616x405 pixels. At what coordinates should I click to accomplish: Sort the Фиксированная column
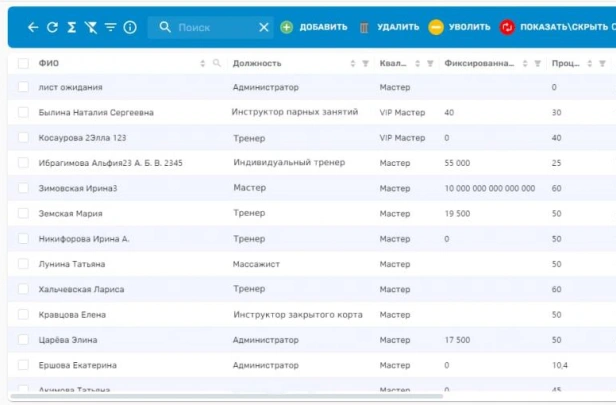point(524,64)
